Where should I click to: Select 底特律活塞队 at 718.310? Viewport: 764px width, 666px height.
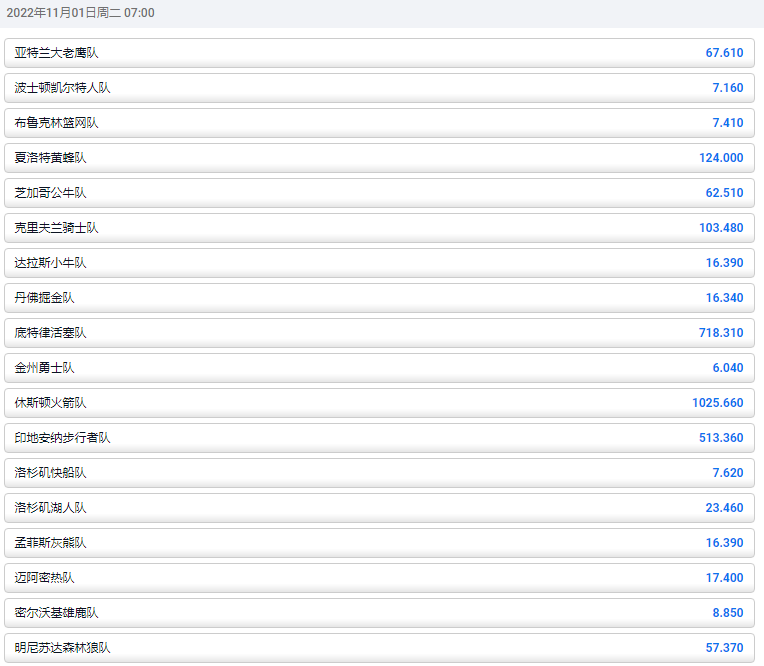click(x=379, y=333)
